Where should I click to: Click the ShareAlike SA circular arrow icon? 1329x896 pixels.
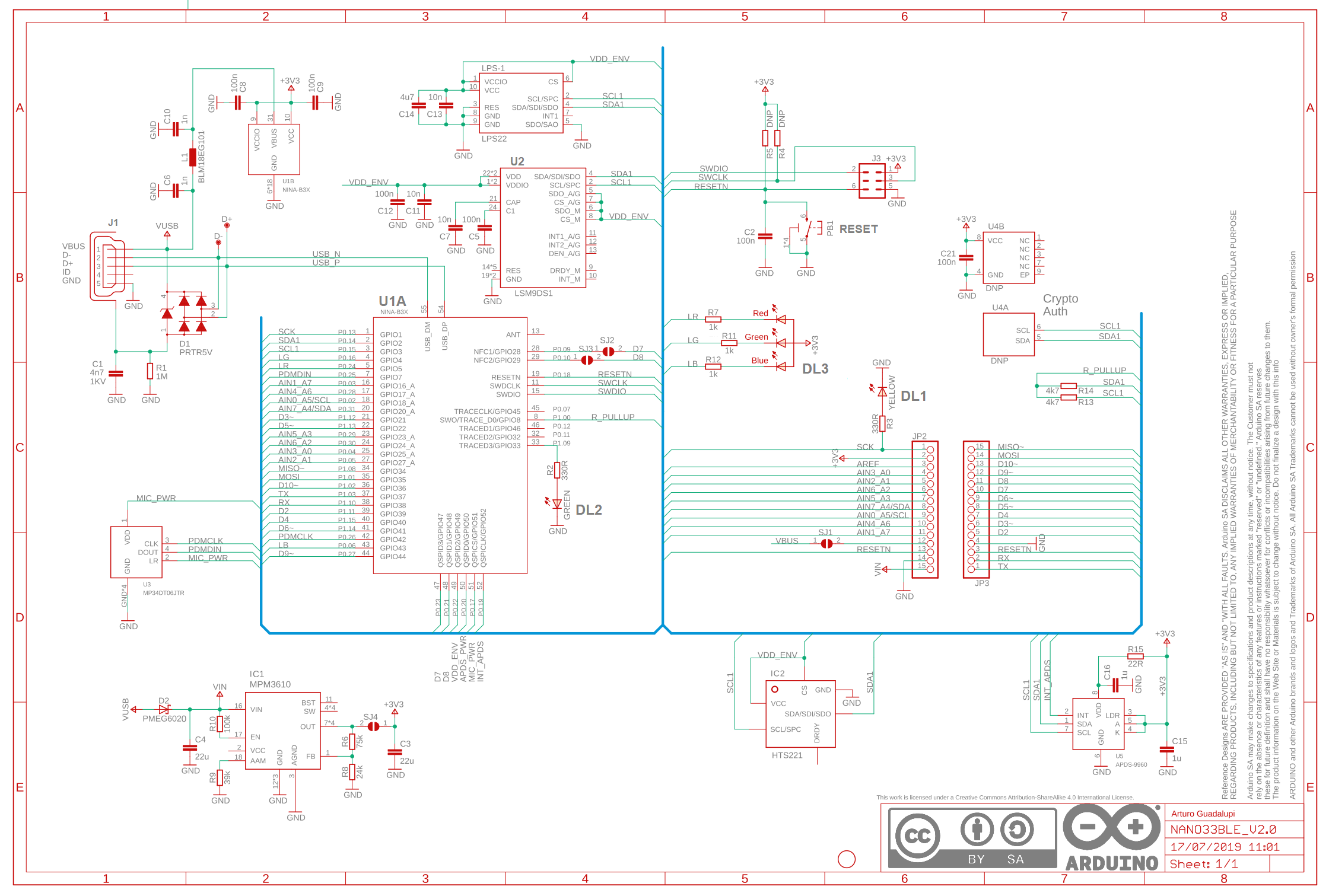tap(1017, 829)
